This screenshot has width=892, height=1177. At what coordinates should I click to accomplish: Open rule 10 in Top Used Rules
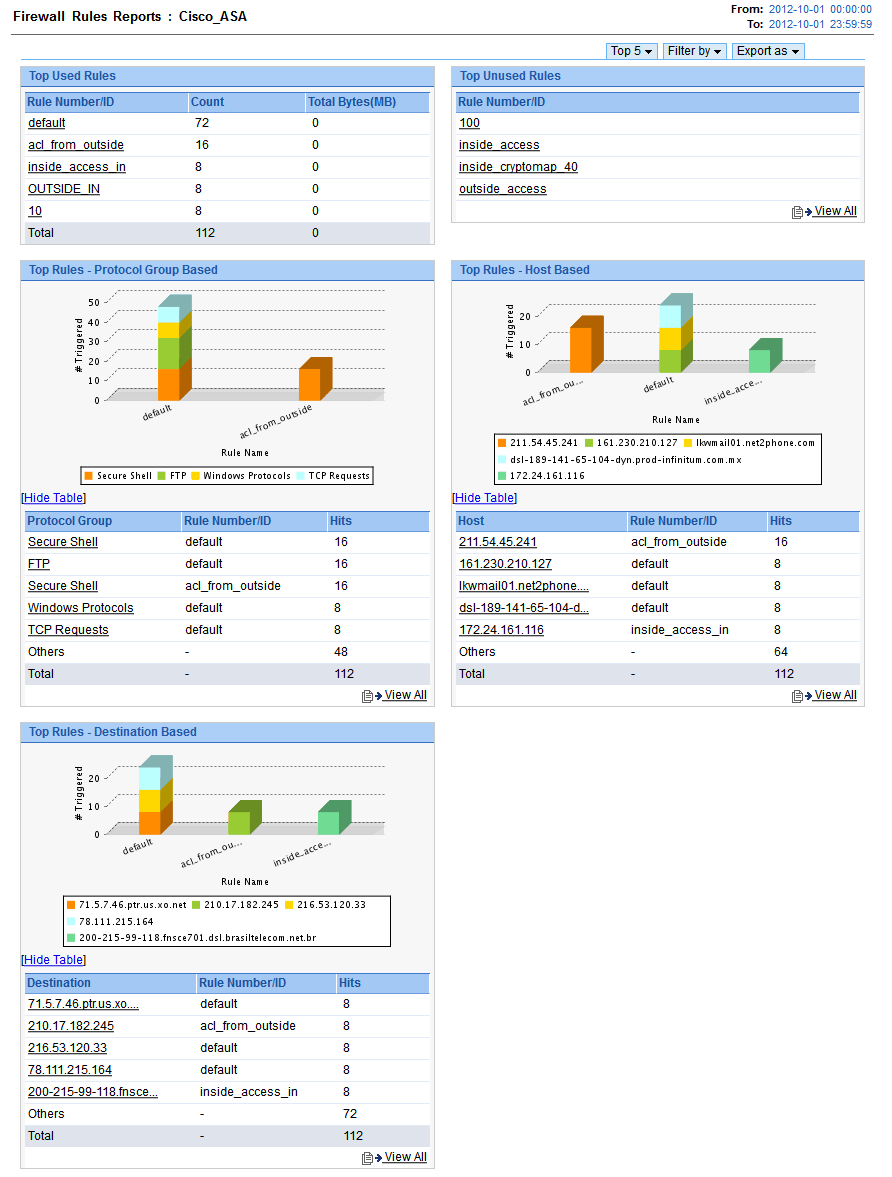35,211
